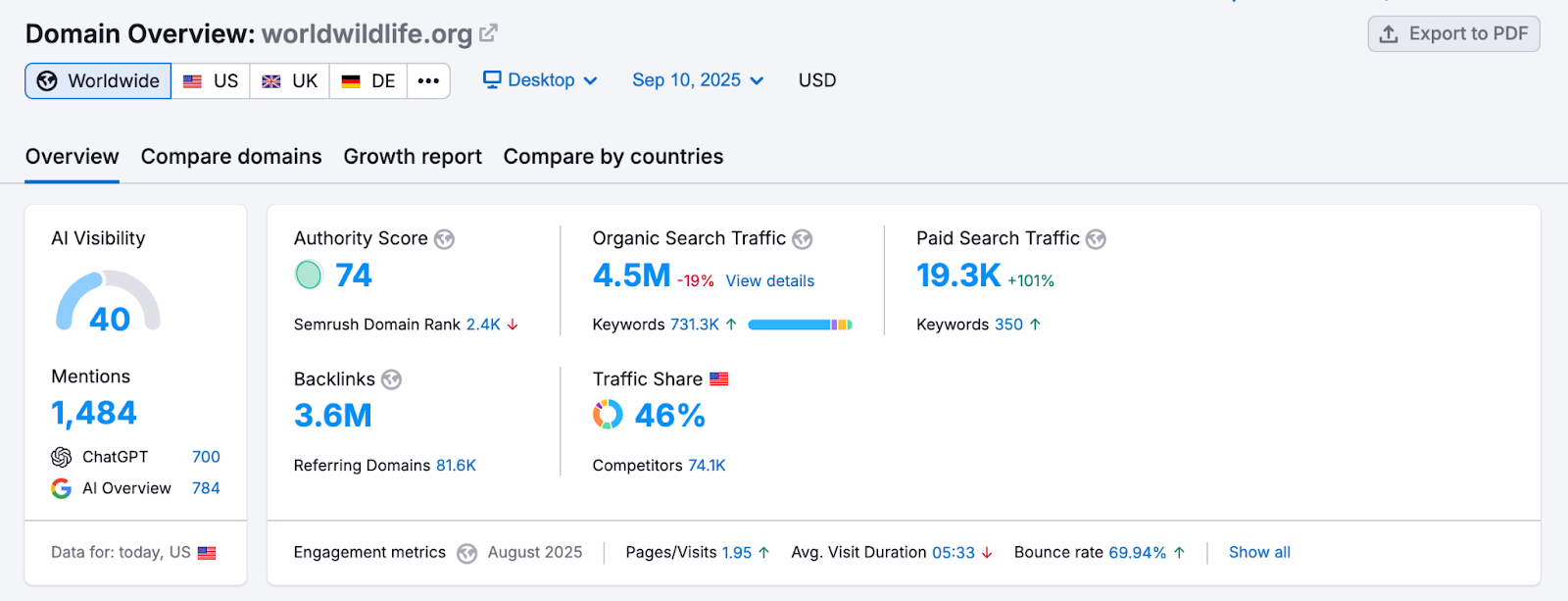Click globe icon beside Organic Search Traffic

pyautogui.click(x=802, y=239)
